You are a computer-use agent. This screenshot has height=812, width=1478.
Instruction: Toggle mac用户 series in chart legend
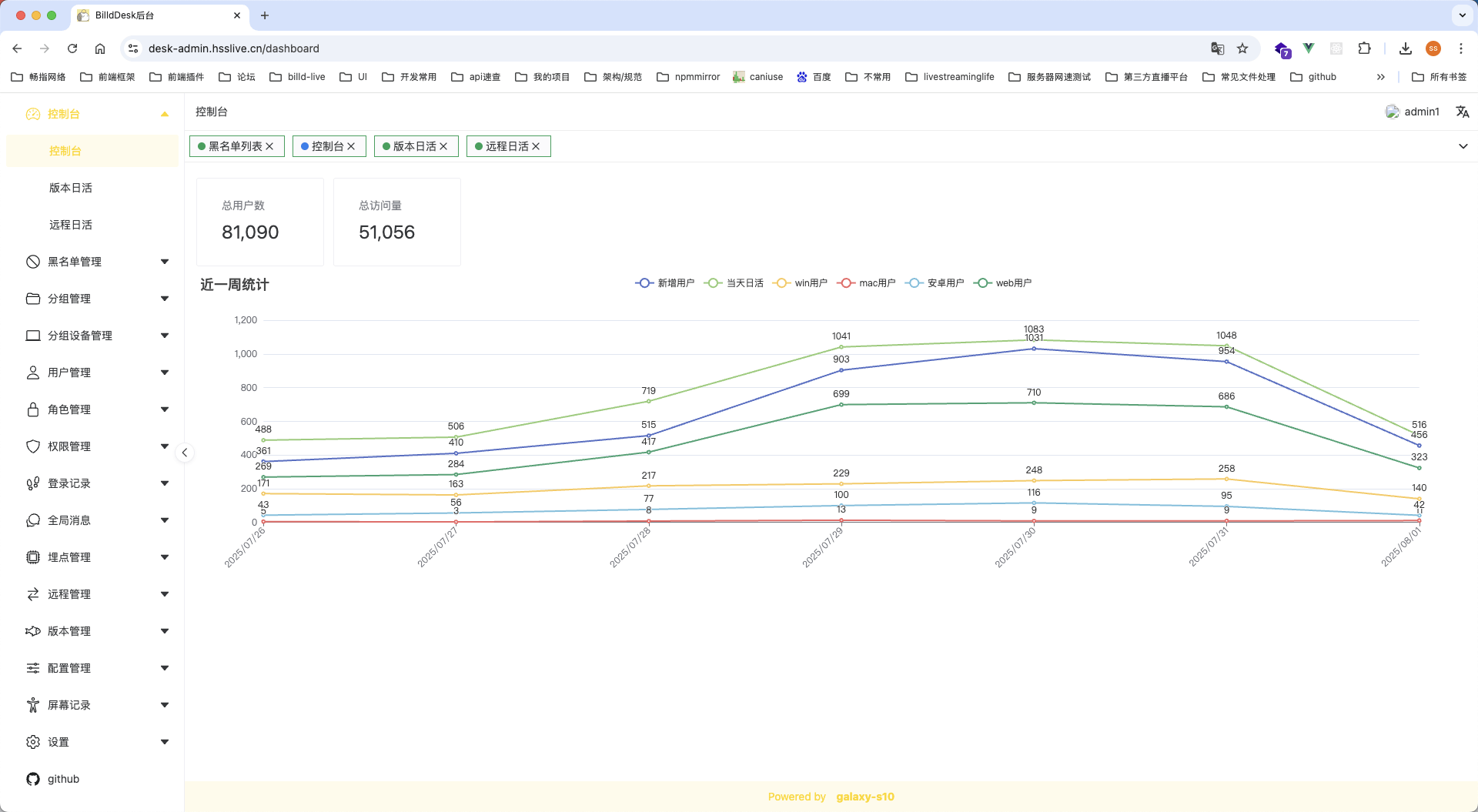(x=867, y=283)
